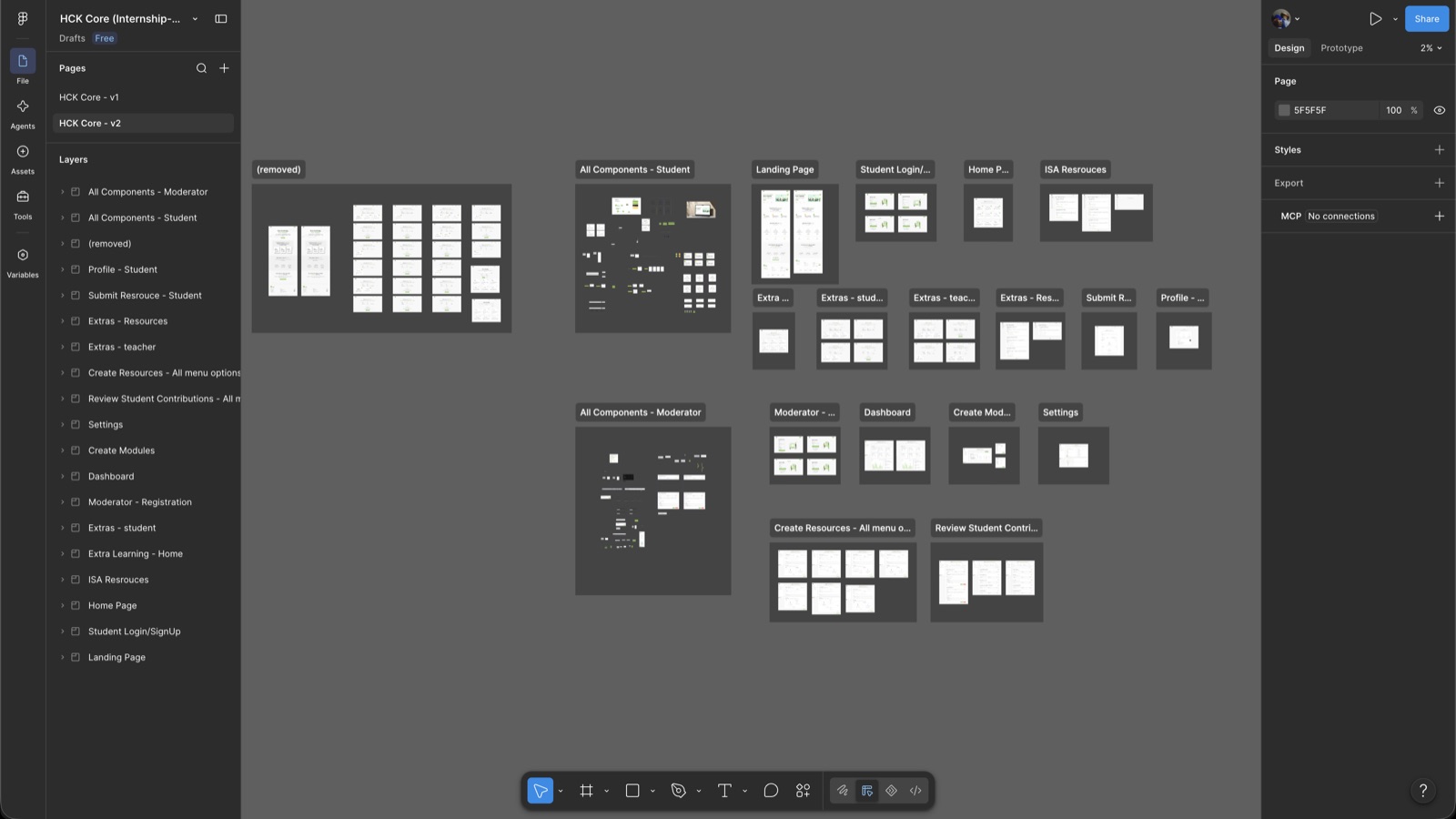The width and height of the screenshot is (1456, 819).
Task: Add an export setting with plus
Action: pyautogui.click(x=1439, y=183)
